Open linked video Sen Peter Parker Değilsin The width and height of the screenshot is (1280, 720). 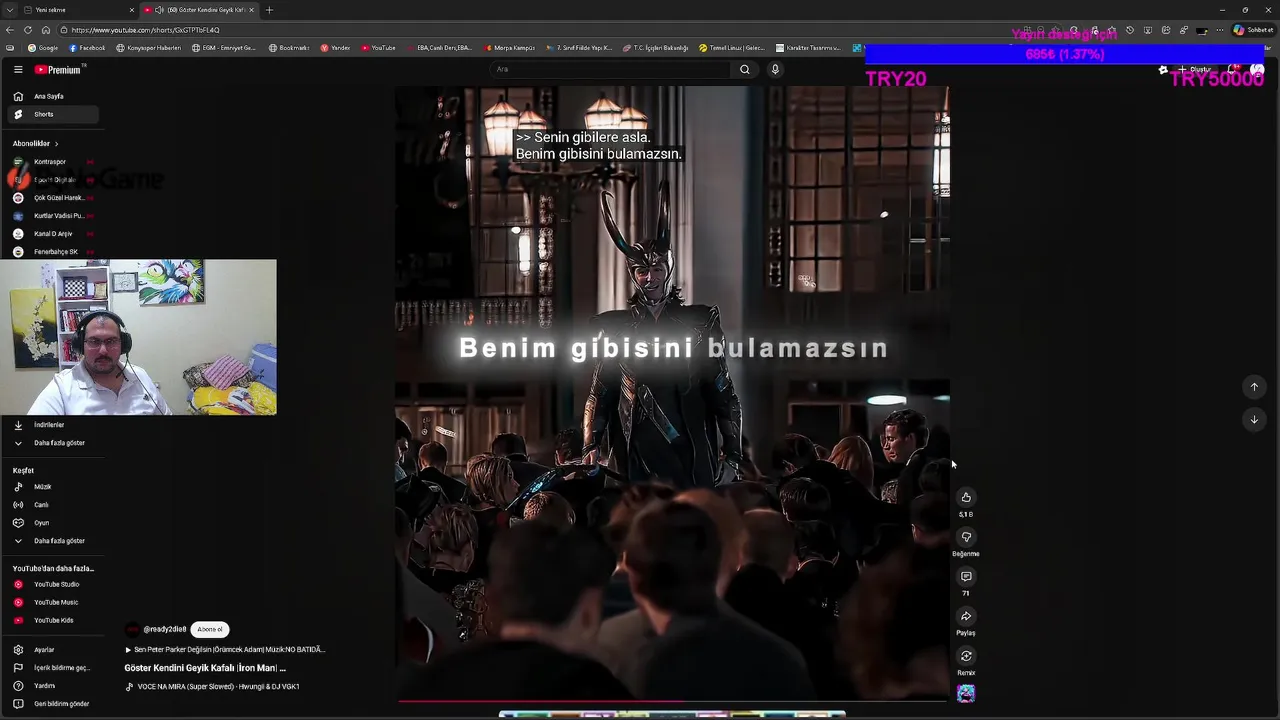[x=225, y=650]
